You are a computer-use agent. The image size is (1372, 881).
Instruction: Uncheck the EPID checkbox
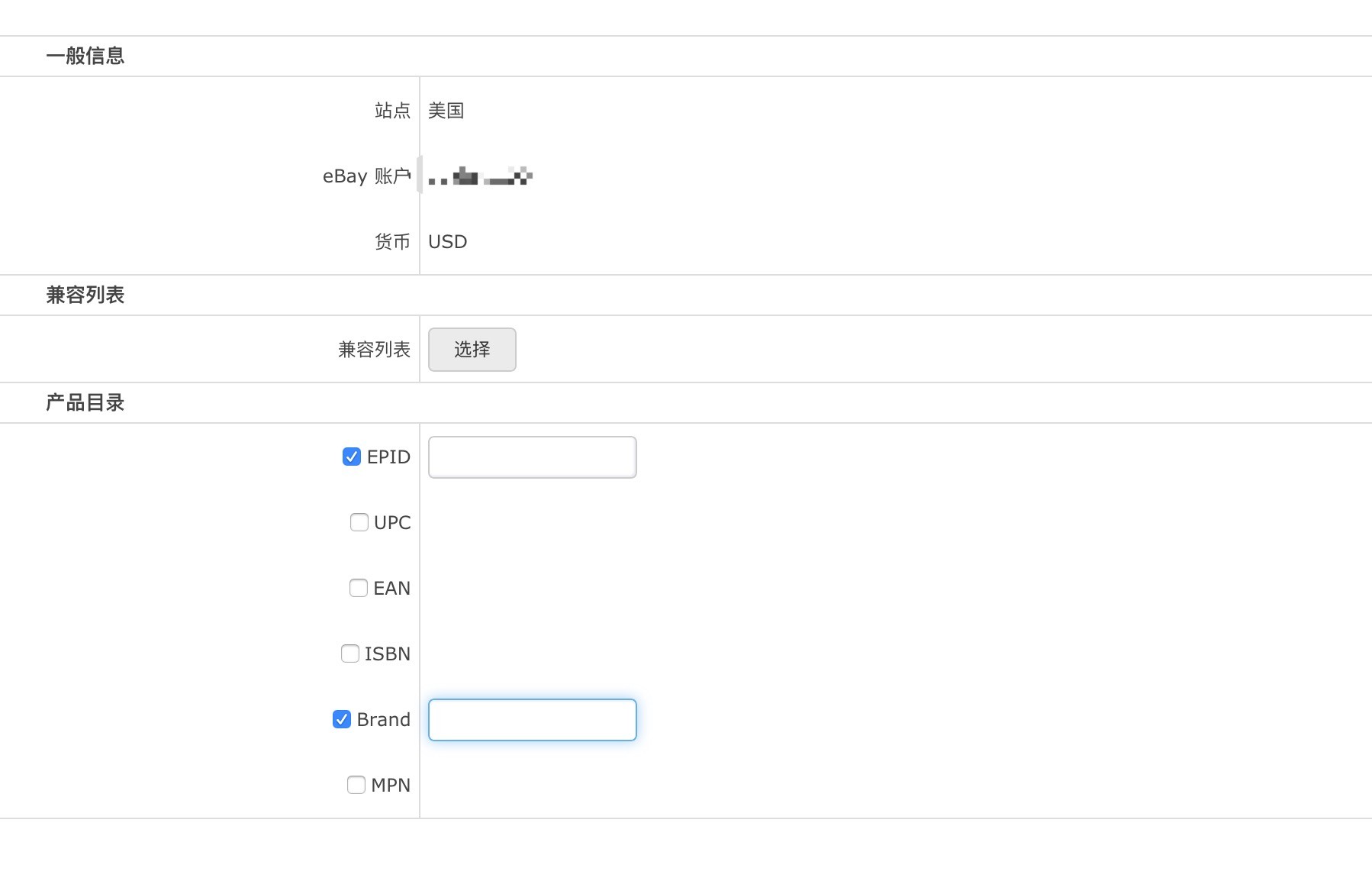(x=351, y=457)
